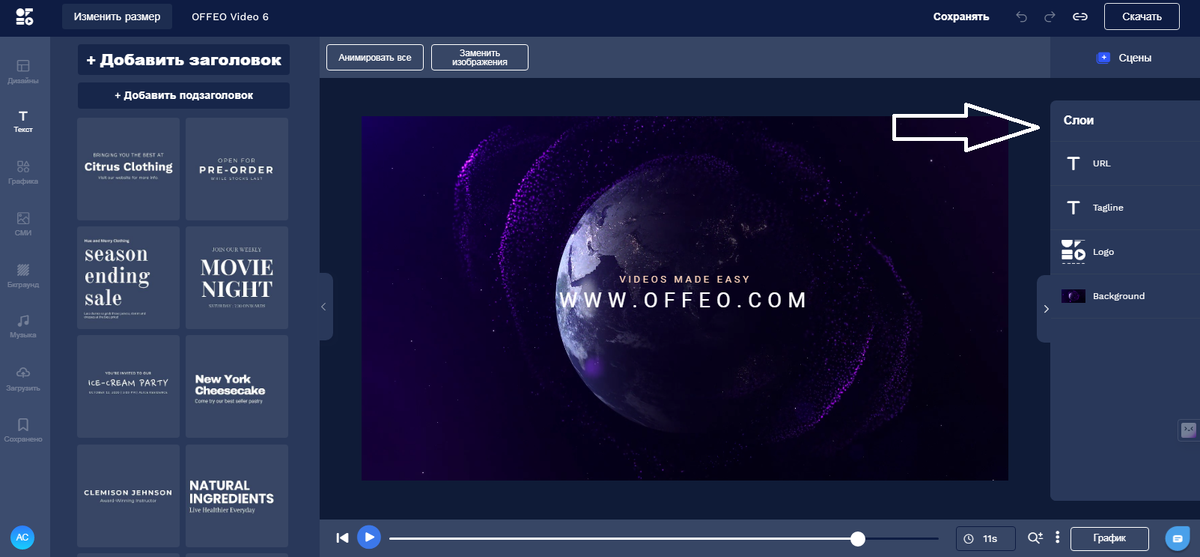This screenshot has height=557, width=1200.
Task: Click the Logo layer icon
Action: tap(1073, 252)
